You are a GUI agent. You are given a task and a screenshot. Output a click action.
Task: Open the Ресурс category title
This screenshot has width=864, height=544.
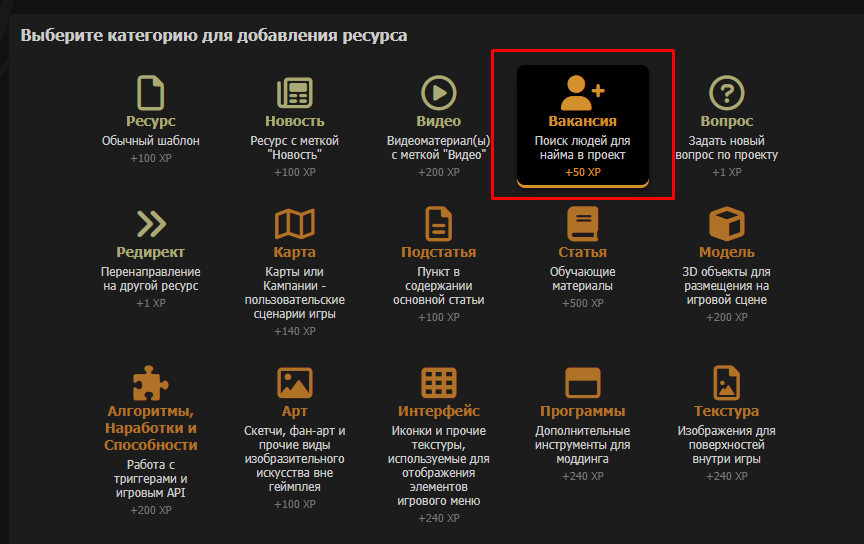click(x=150, y=121)
